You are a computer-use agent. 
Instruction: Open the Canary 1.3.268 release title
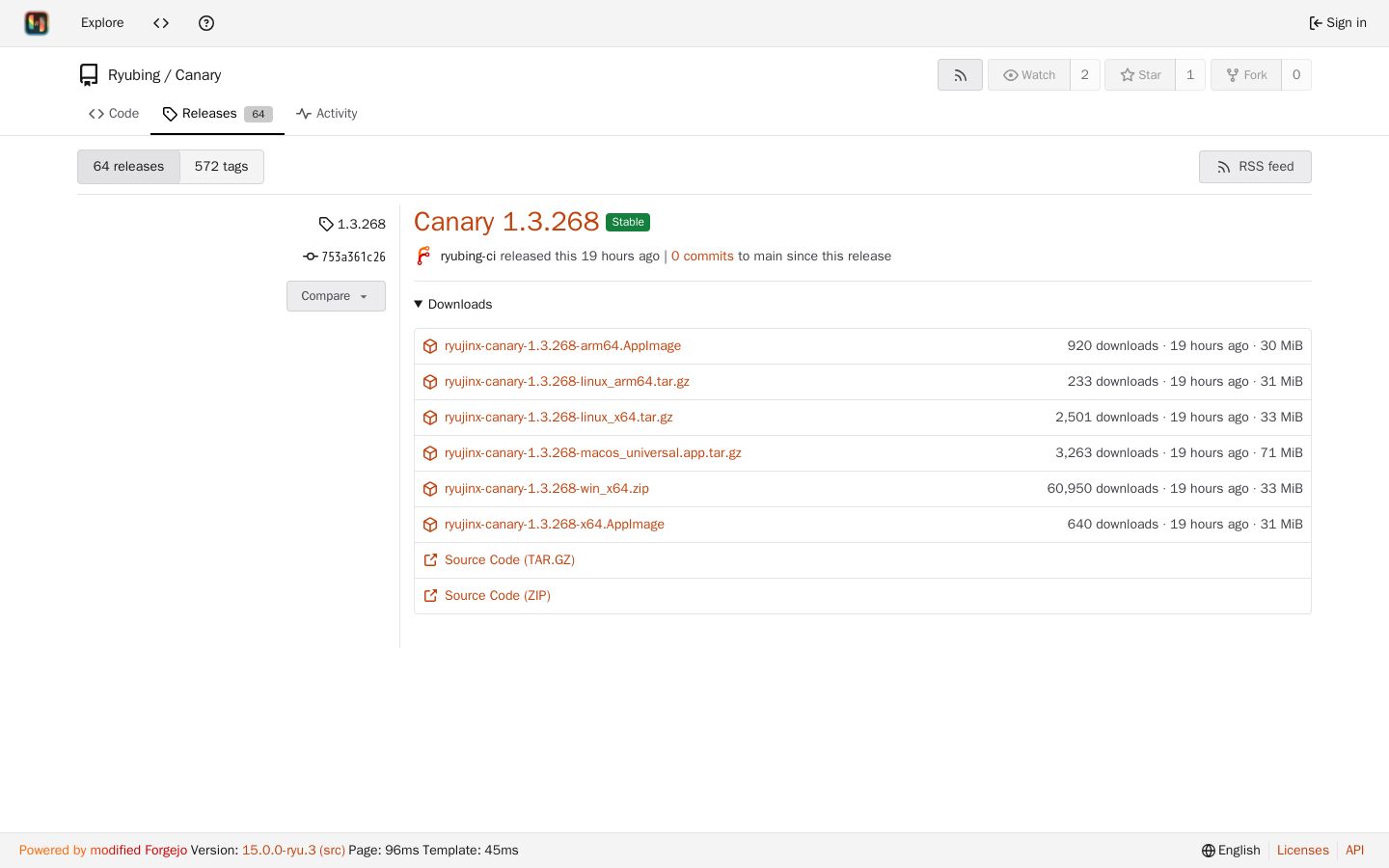pos(506,222)
